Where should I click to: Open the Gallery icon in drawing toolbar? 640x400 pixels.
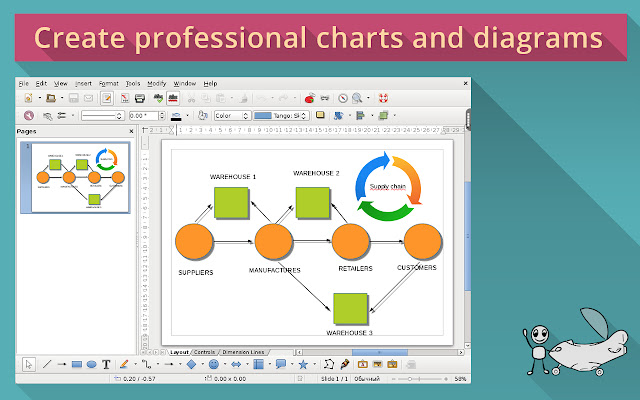tap(392, 364)
